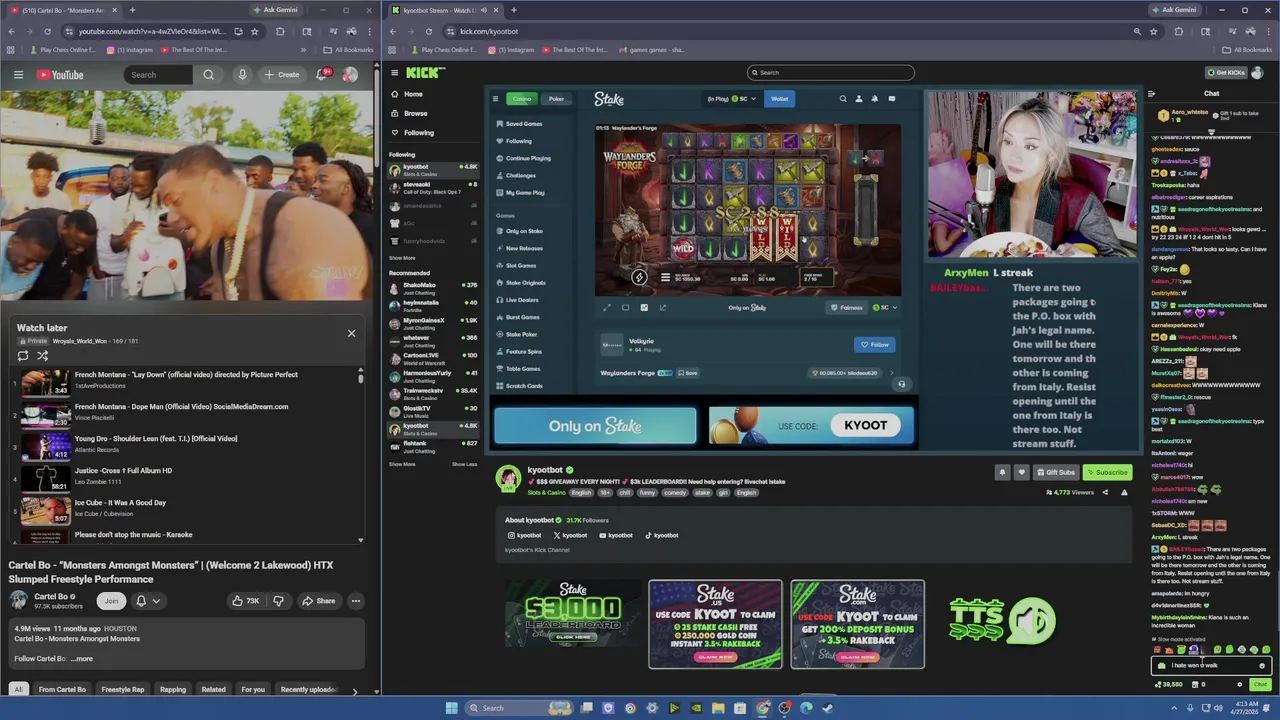
Task: Open Live Dealers in Stake sidebar
Action: coord(521,300)
